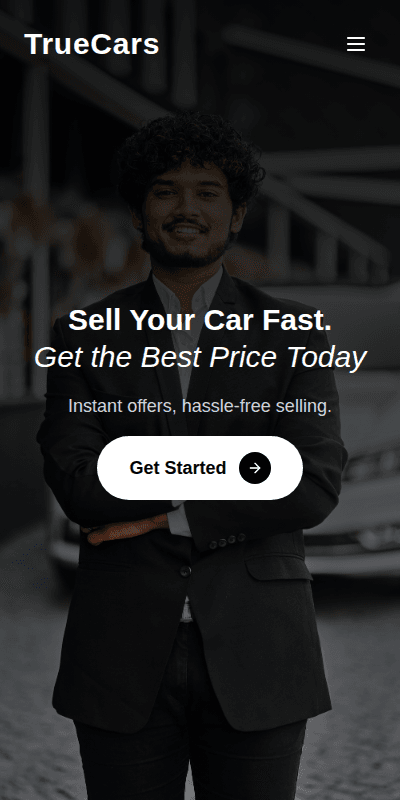Go home via the TrueCars logo
The height and width of the screenshot is (800, 400).
92,44
